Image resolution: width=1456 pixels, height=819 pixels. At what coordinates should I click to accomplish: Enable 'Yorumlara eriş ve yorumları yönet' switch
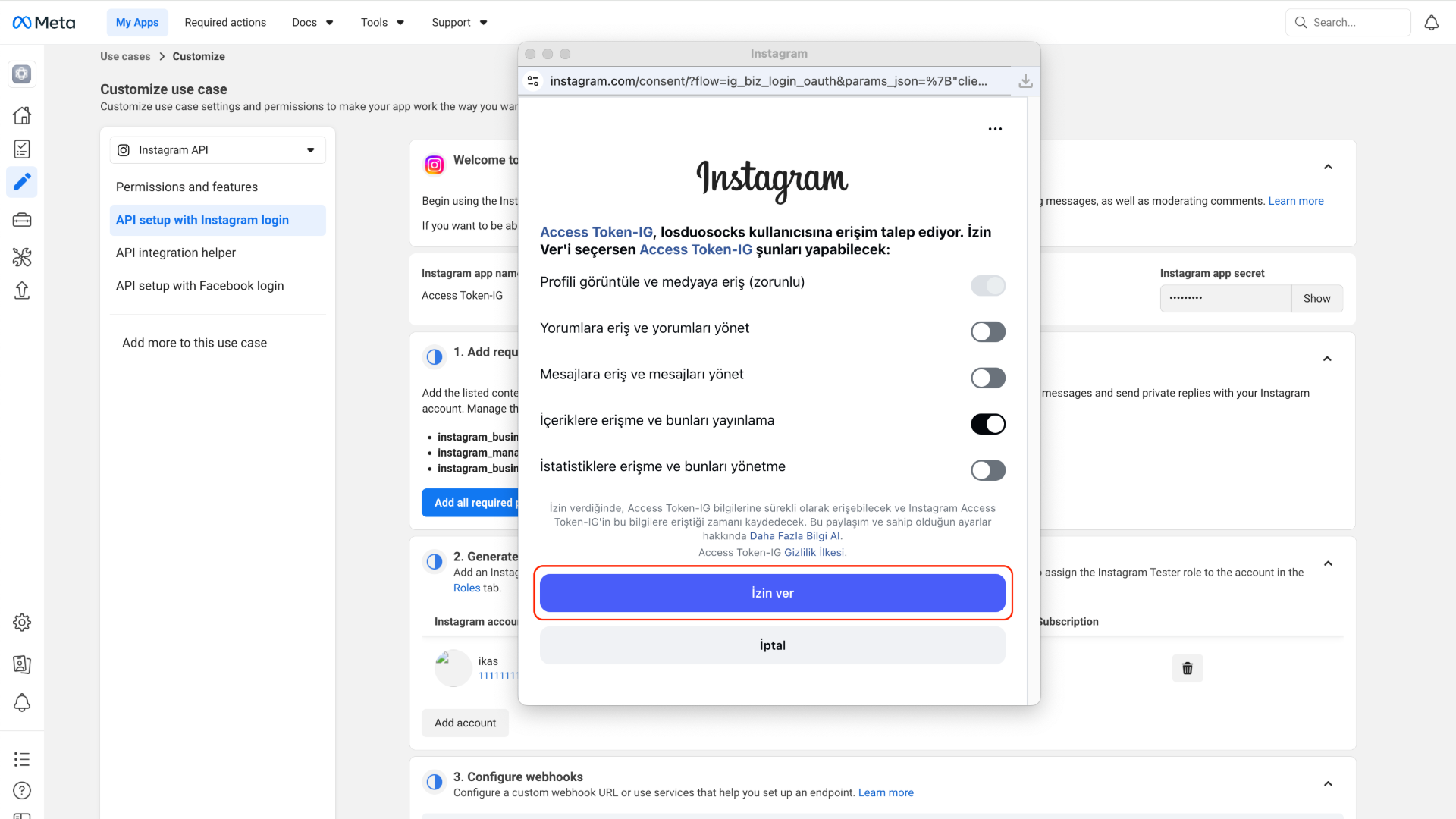click(x=988, y=332)
